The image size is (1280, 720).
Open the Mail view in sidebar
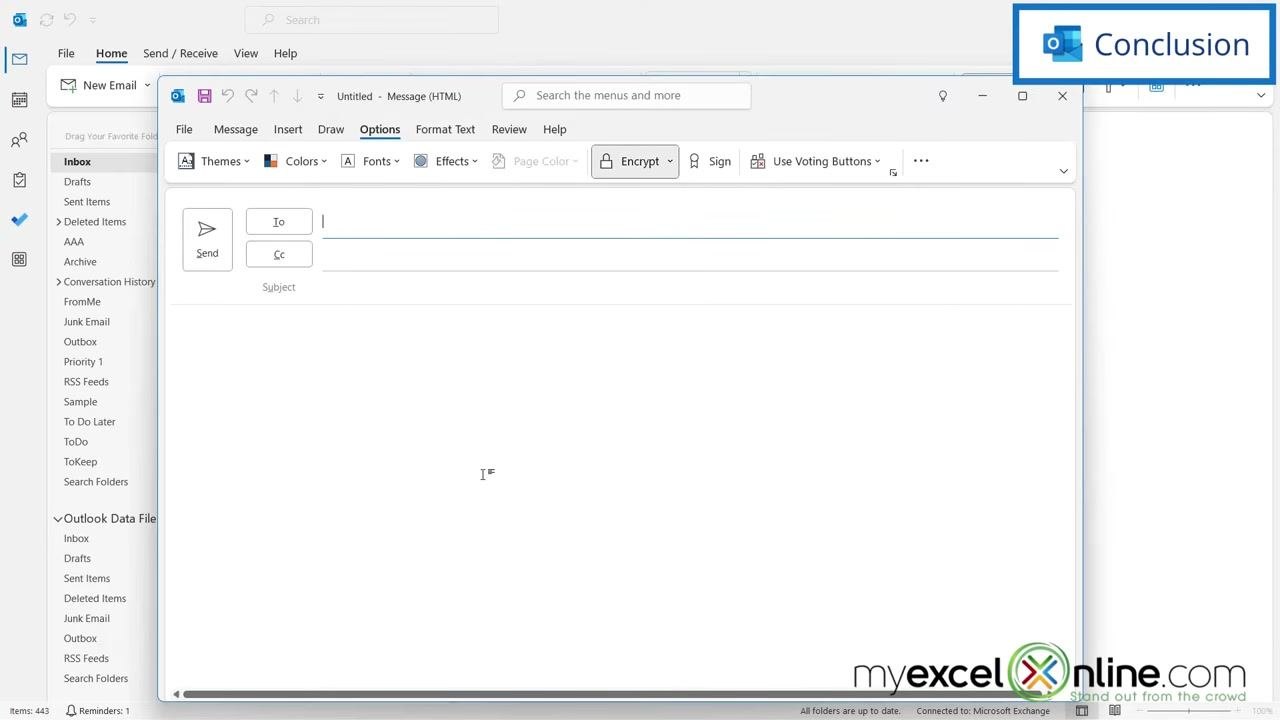pos(19,60)
